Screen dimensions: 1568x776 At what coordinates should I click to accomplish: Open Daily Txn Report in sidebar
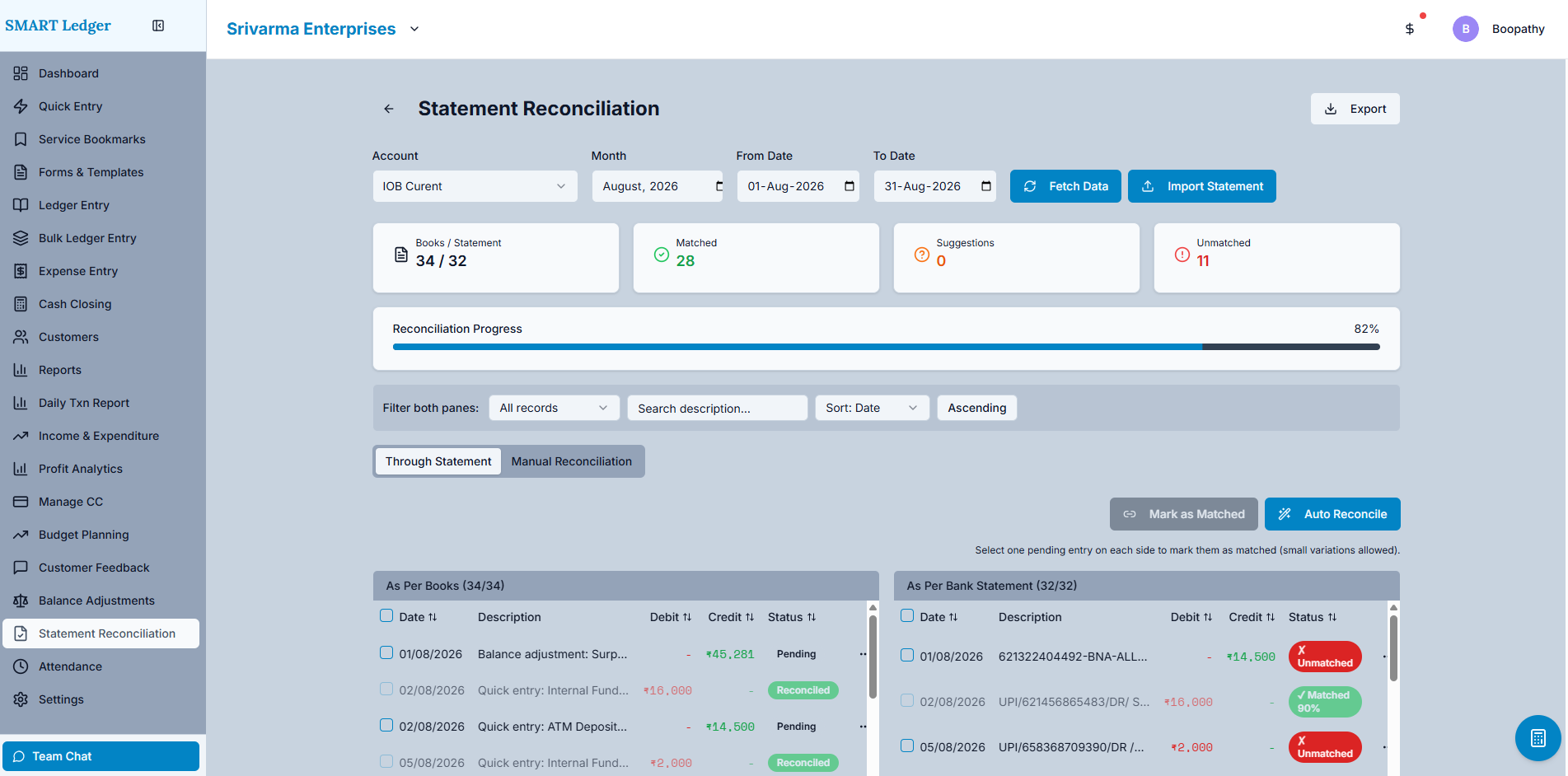click(103, 403)
